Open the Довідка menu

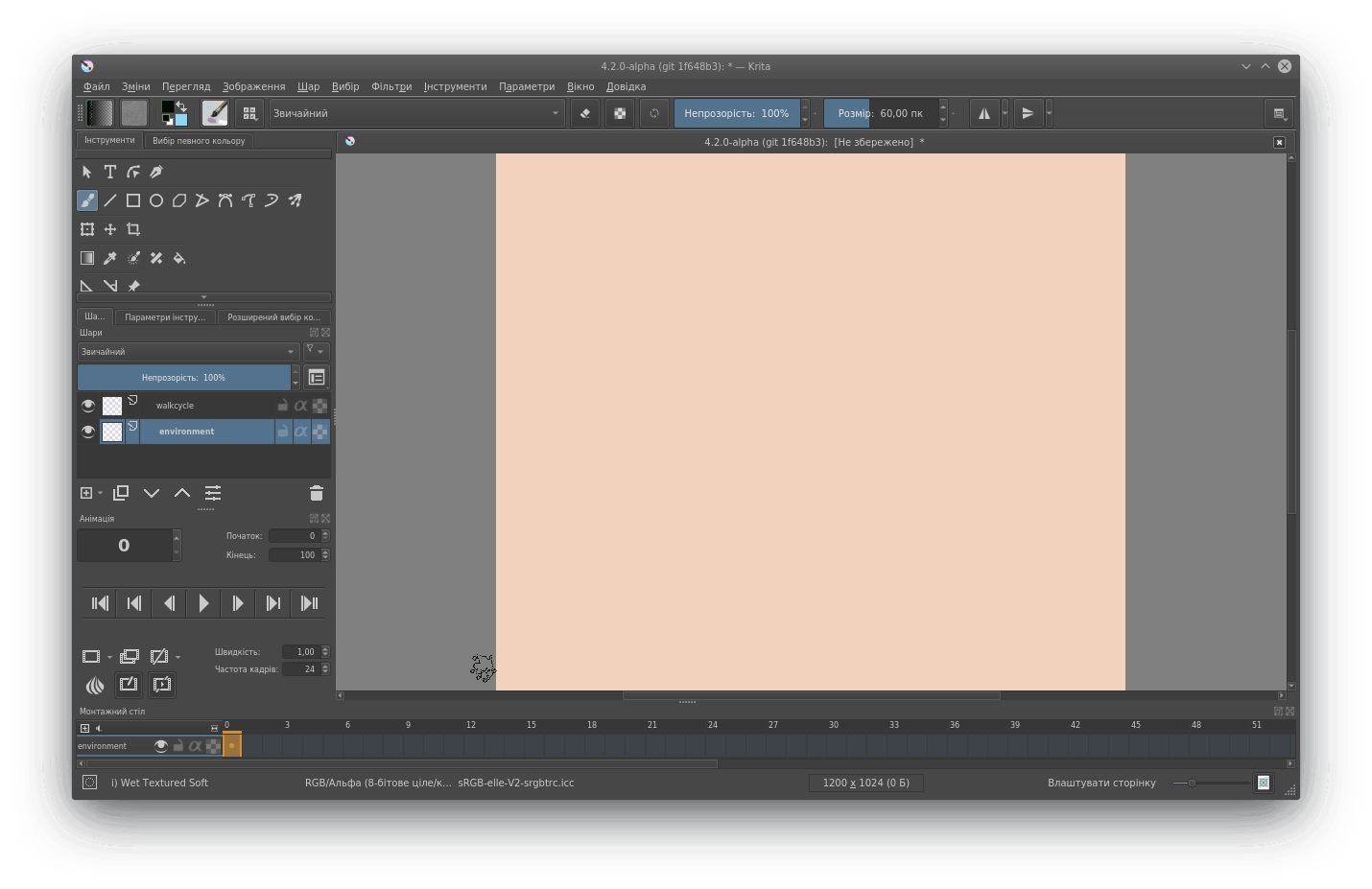[x=626, y=86]
